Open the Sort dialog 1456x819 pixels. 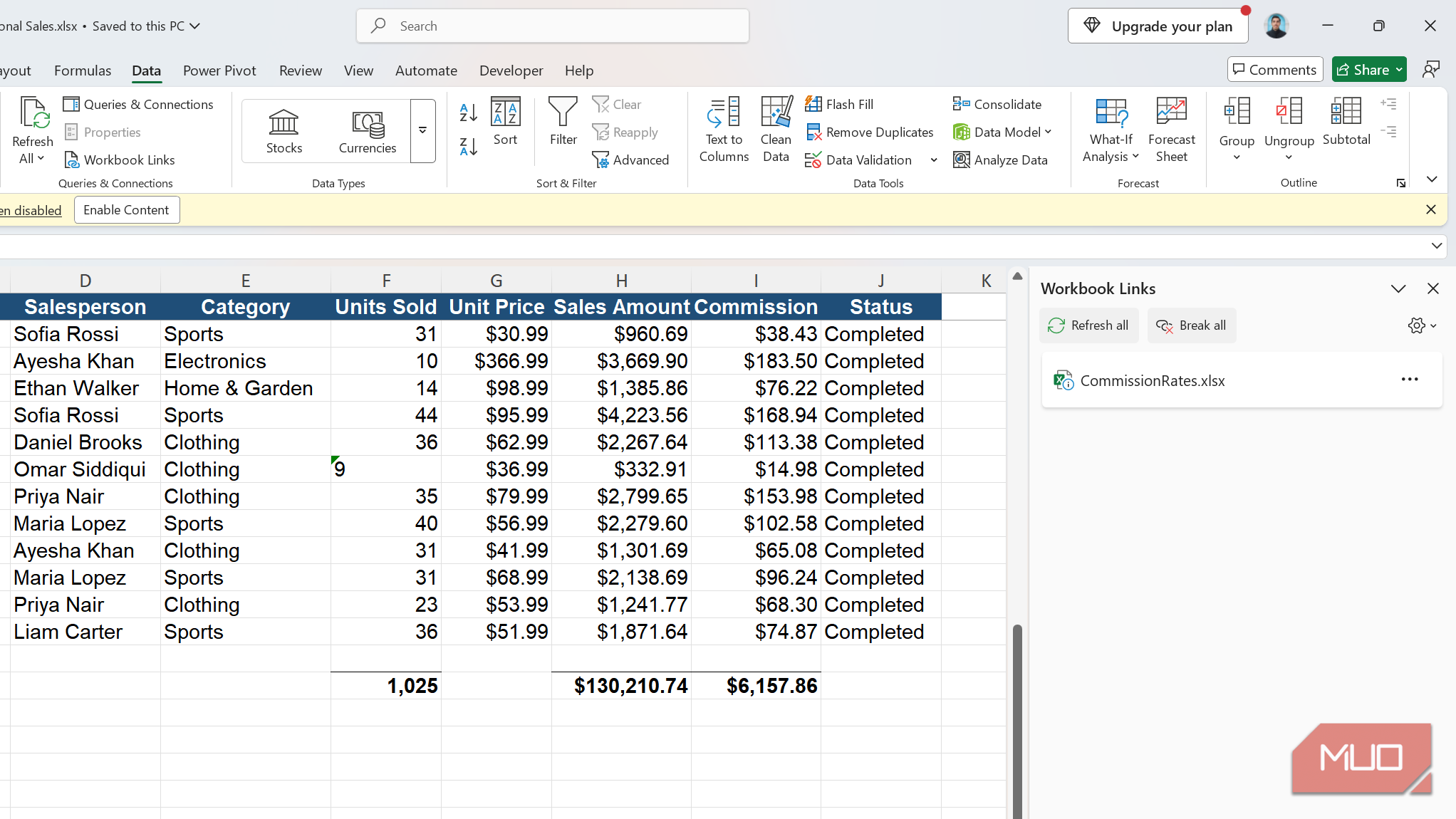(505, 122)
